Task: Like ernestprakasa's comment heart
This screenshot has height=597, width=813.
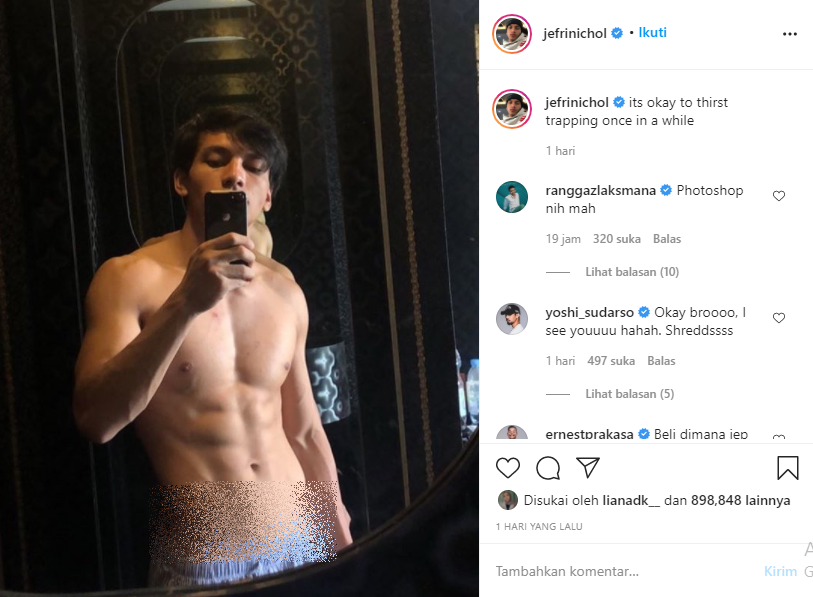Action: point(779,437)
